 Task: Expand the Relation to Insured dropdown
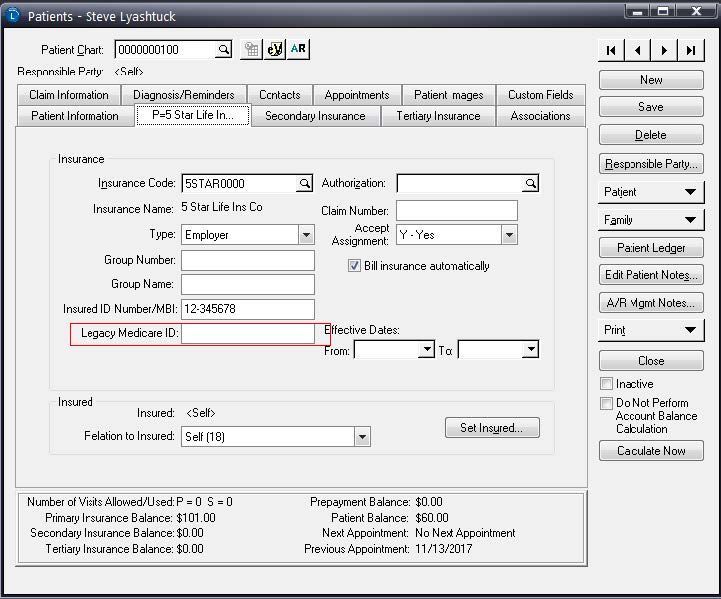(362, 437)
